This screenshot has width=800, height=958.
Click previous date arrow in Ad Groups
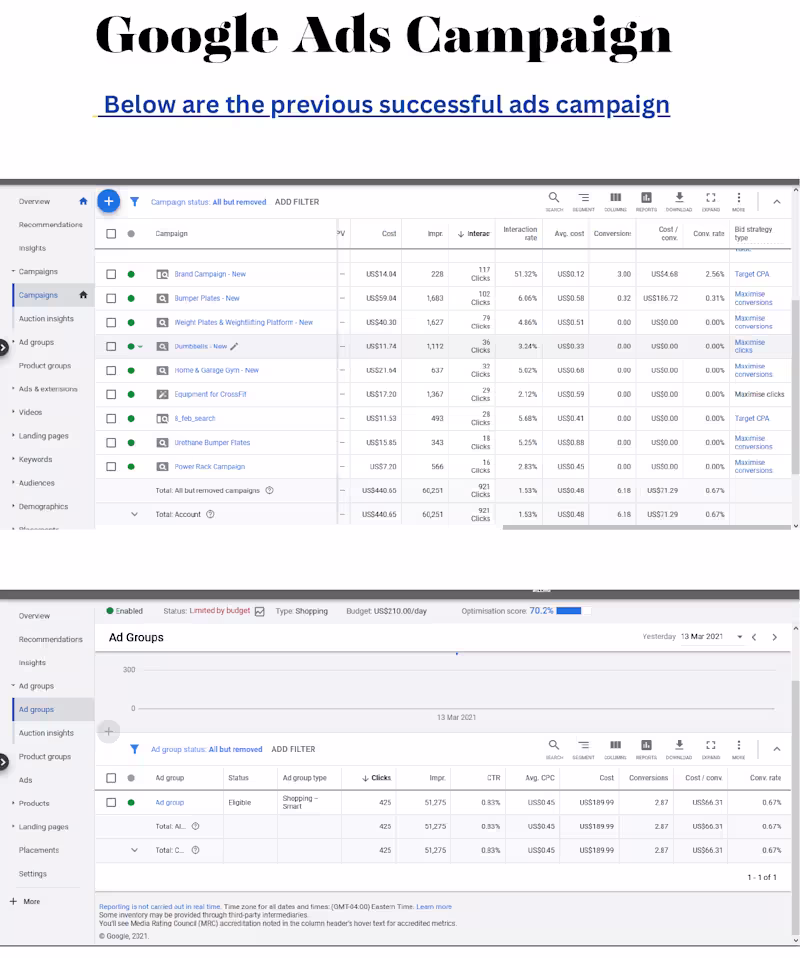[754, 637]
